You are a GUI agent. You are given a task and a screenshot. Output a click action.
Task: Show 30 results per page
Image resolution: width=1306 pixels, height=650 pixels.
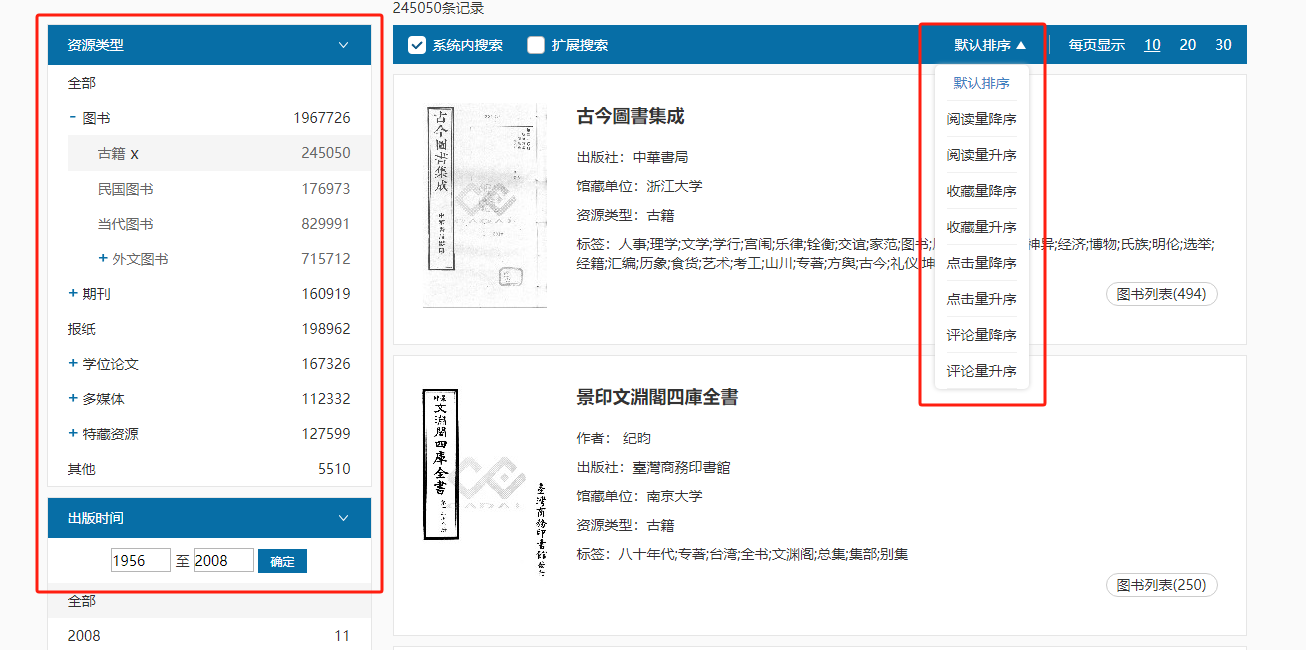click(1223, 45)
